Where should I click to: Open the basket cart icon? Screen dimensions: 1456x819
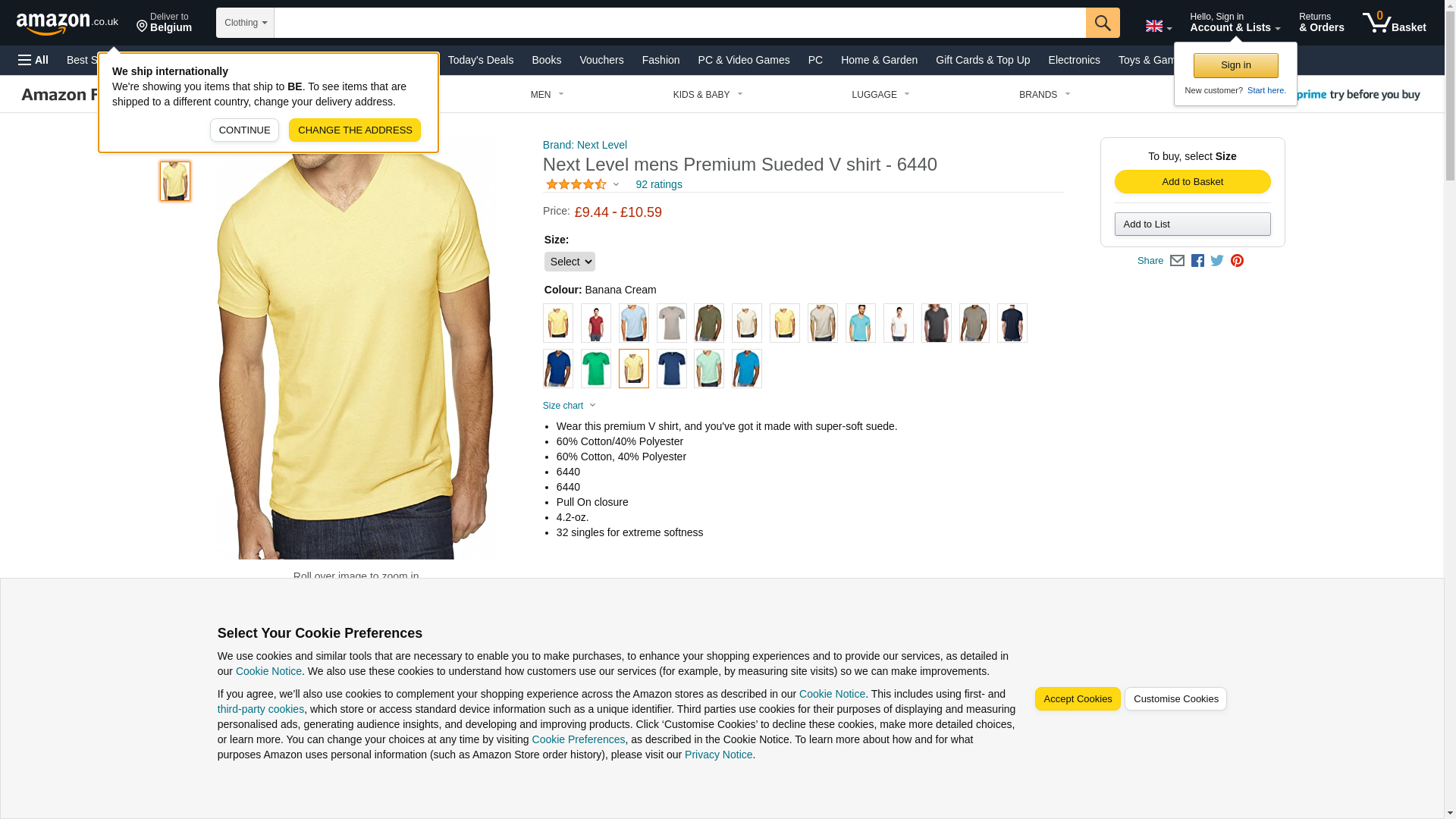pyautogui.click(x=1394, y=22)
